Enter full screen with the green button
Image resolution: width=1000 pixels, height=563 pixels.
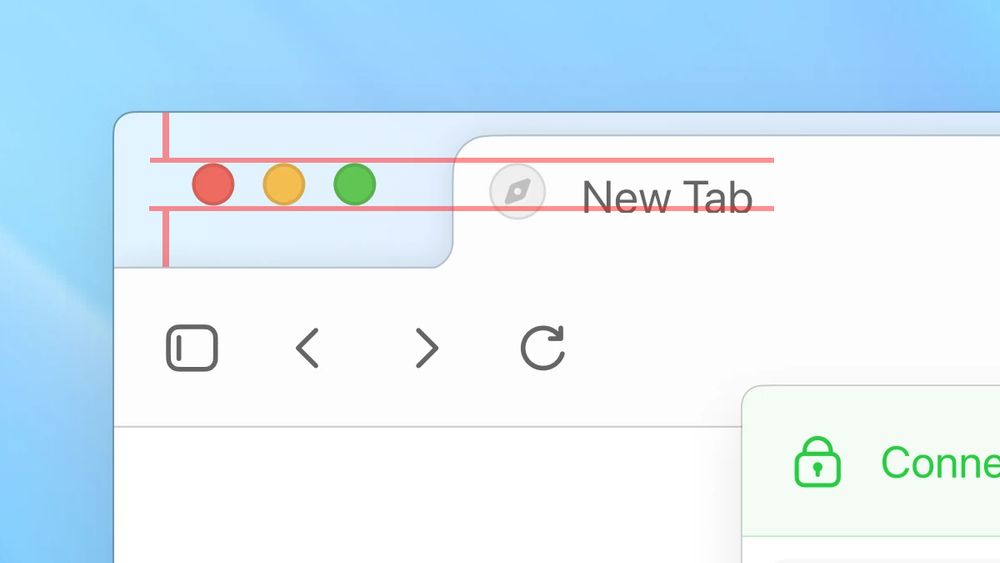pyautogui.click(x=355, y=184)
